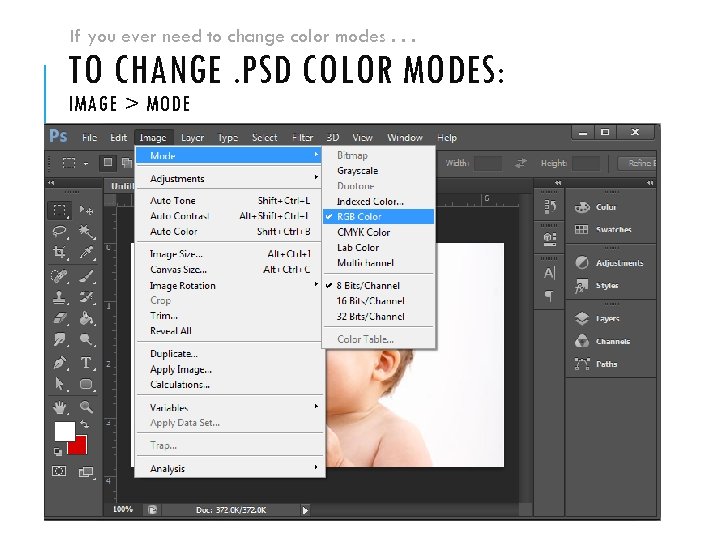
Task: Select the Magic Wand tool
Action: tap(86, 231)
